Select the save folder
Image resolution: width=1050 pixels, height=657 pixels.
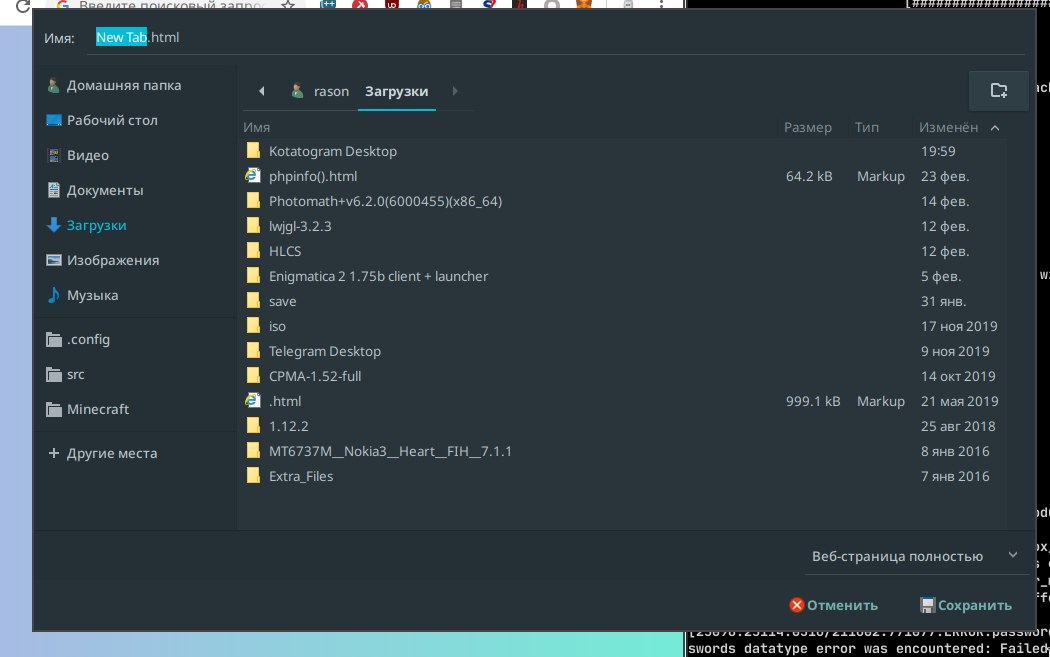coord(623,301)
